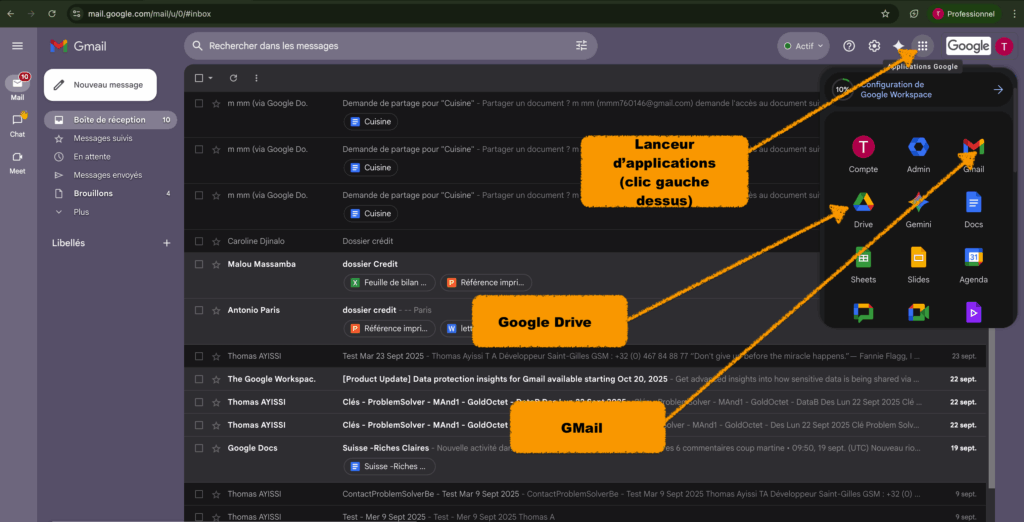Click the Rechercher dans les messages field

pos(380,46)
